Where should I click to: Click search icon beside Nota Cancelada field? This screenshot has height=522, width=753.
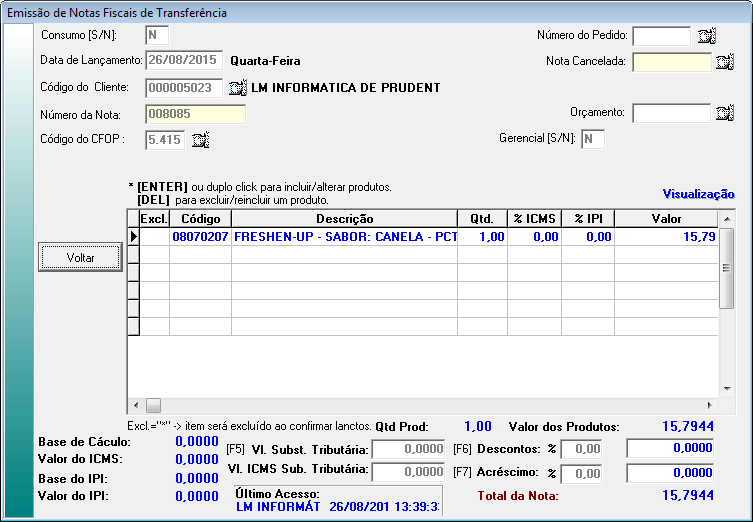click(725, 62)
